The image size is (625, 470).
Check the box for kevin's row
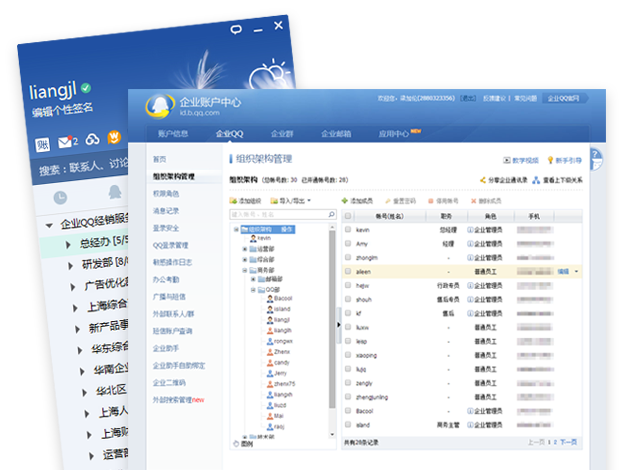pyautogui.click(x=348, y=230)
